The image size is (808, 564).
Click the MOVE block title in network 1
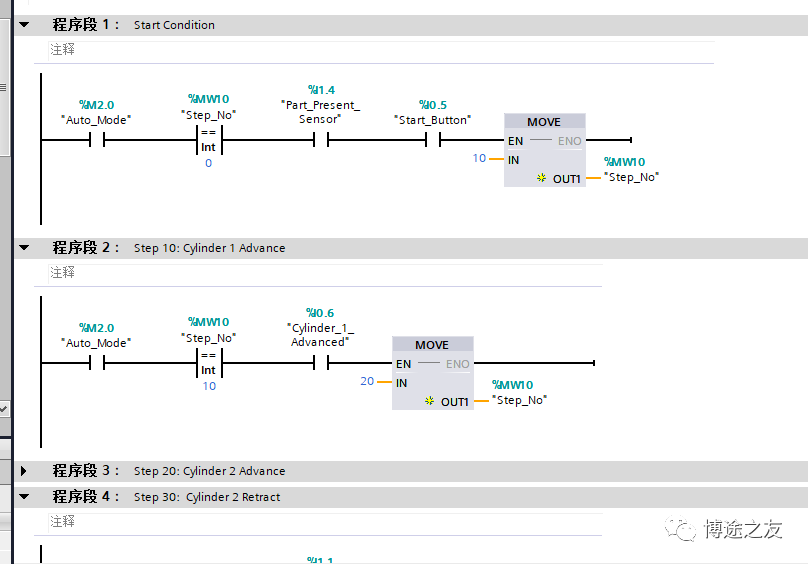pyautogui.click(x=544, y=122)
